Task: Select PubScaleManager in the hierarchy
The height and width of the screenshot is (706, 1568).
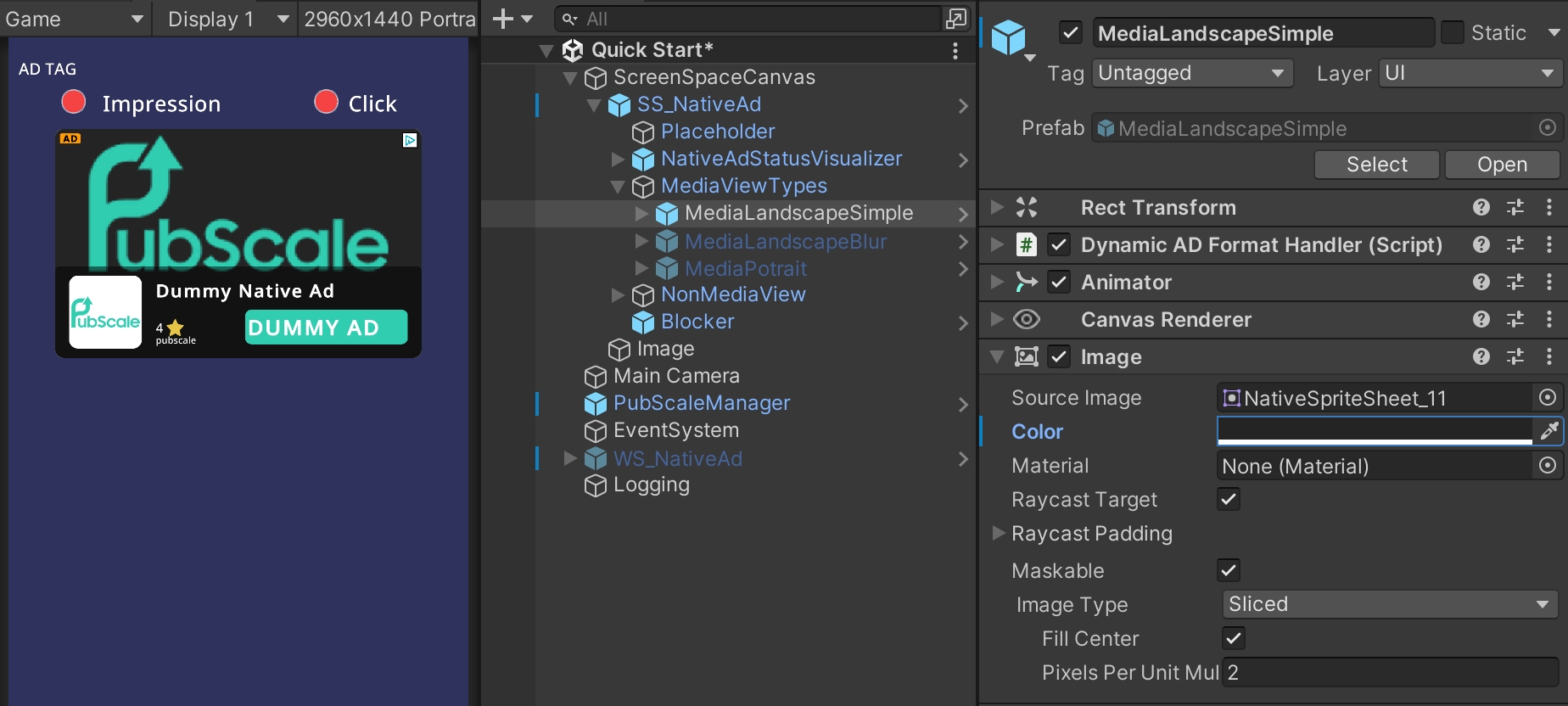Action: [701, 403]
